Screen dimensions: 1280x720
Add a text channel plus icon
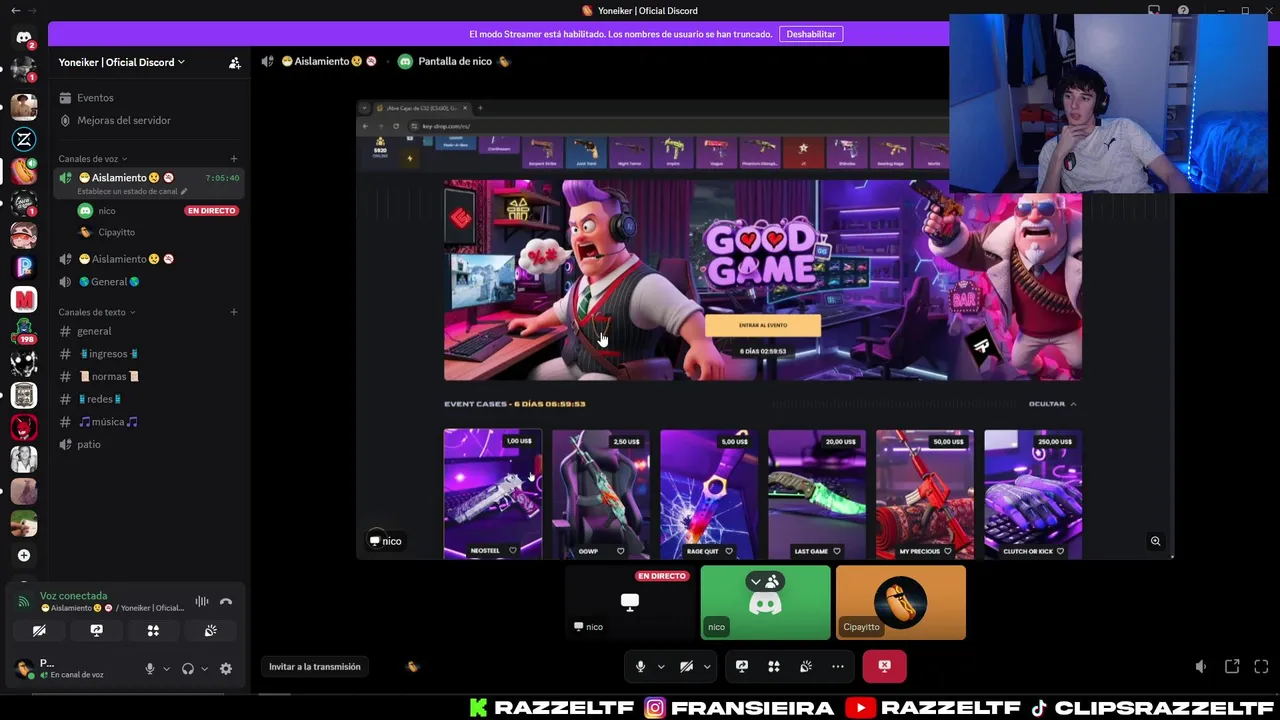pyautogui.click(x=234, y=312)
